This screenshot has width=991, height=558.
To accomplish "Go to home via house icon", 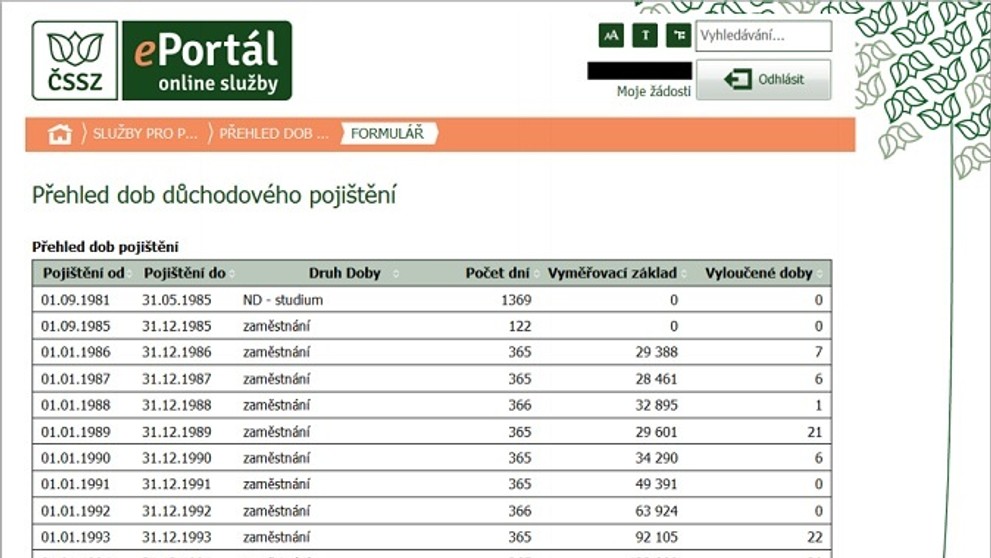I will (60, 134).
